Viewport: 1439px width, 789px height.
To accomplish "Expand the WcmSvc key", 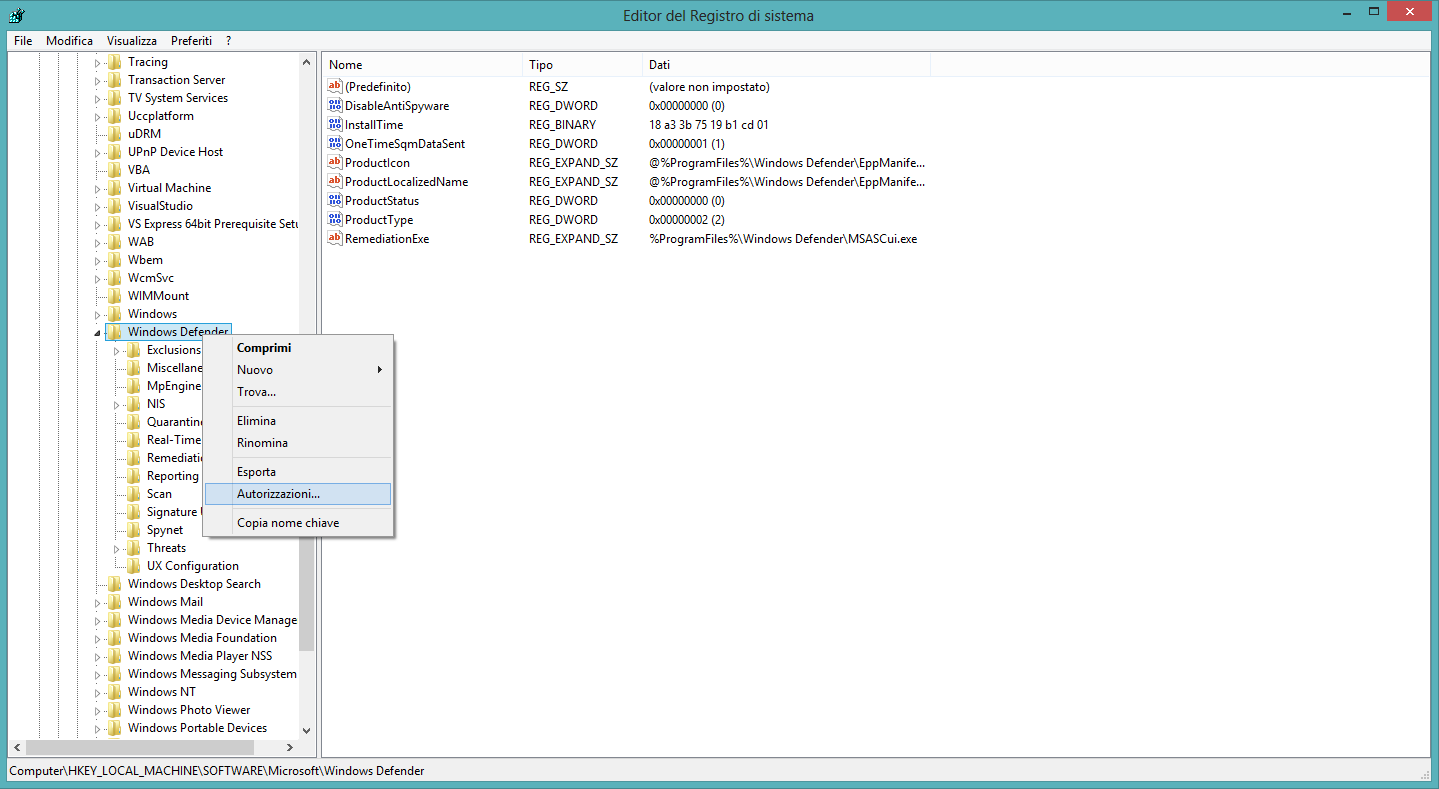I will click(x=98, y=279).
